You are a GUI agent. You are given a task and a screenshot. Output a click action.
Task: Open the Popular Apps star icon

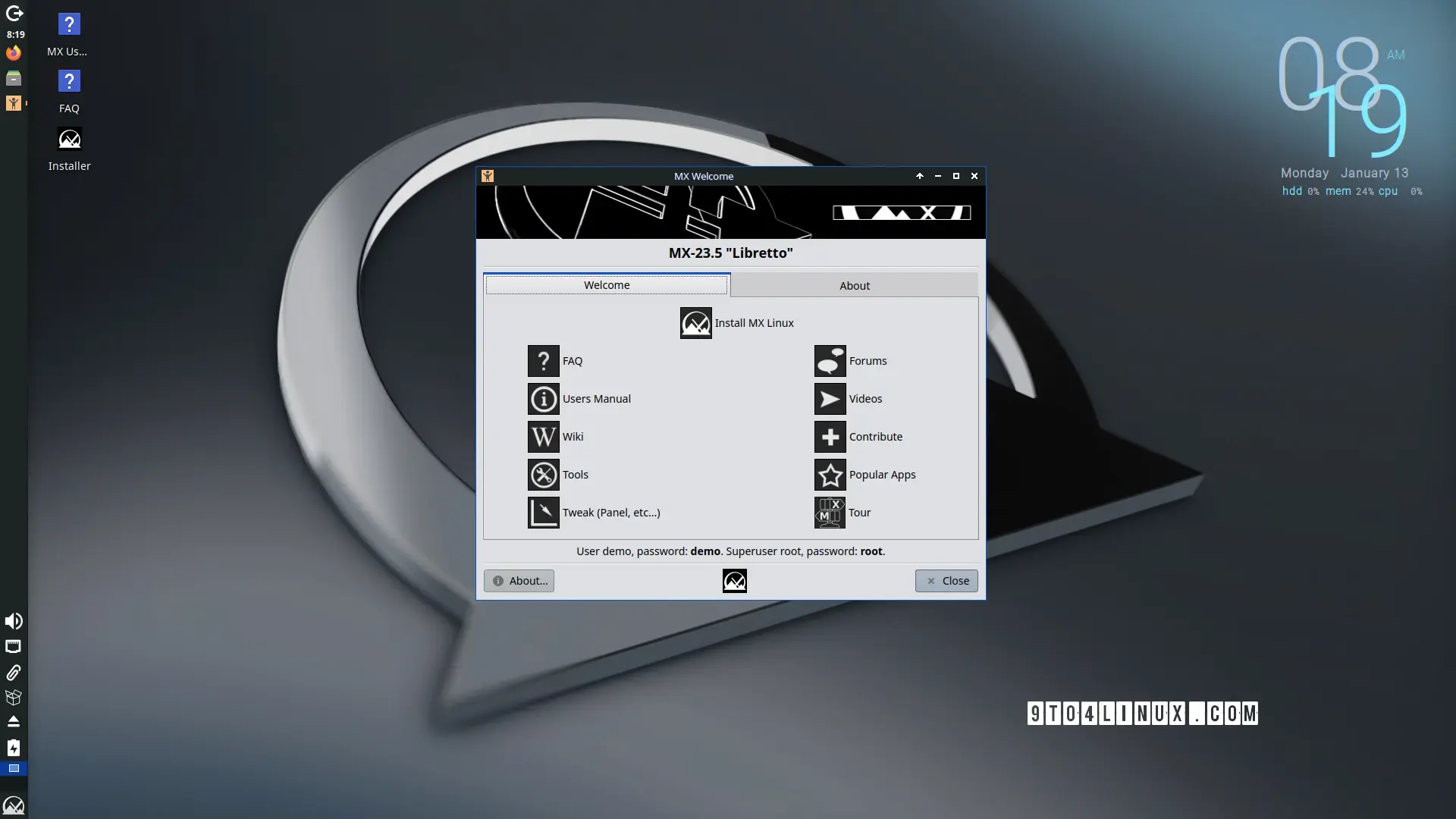[830, 475]
